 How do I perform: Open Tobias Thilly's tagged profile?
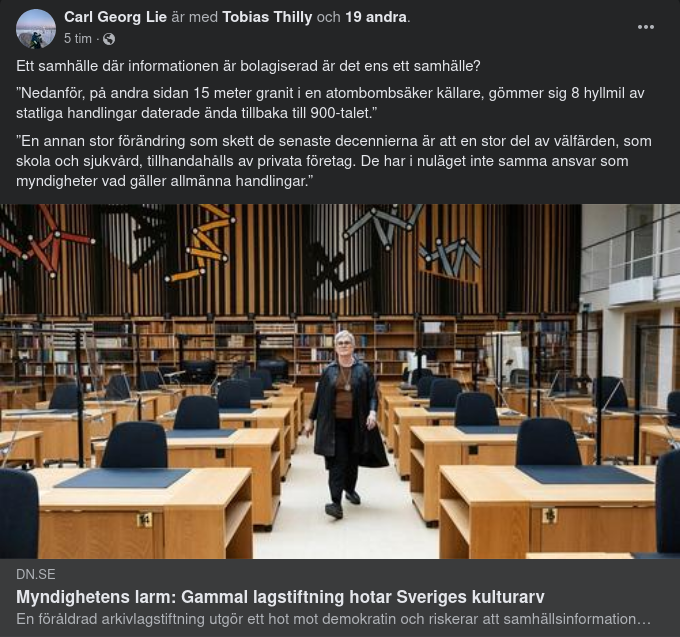click(x=267, y=17)
